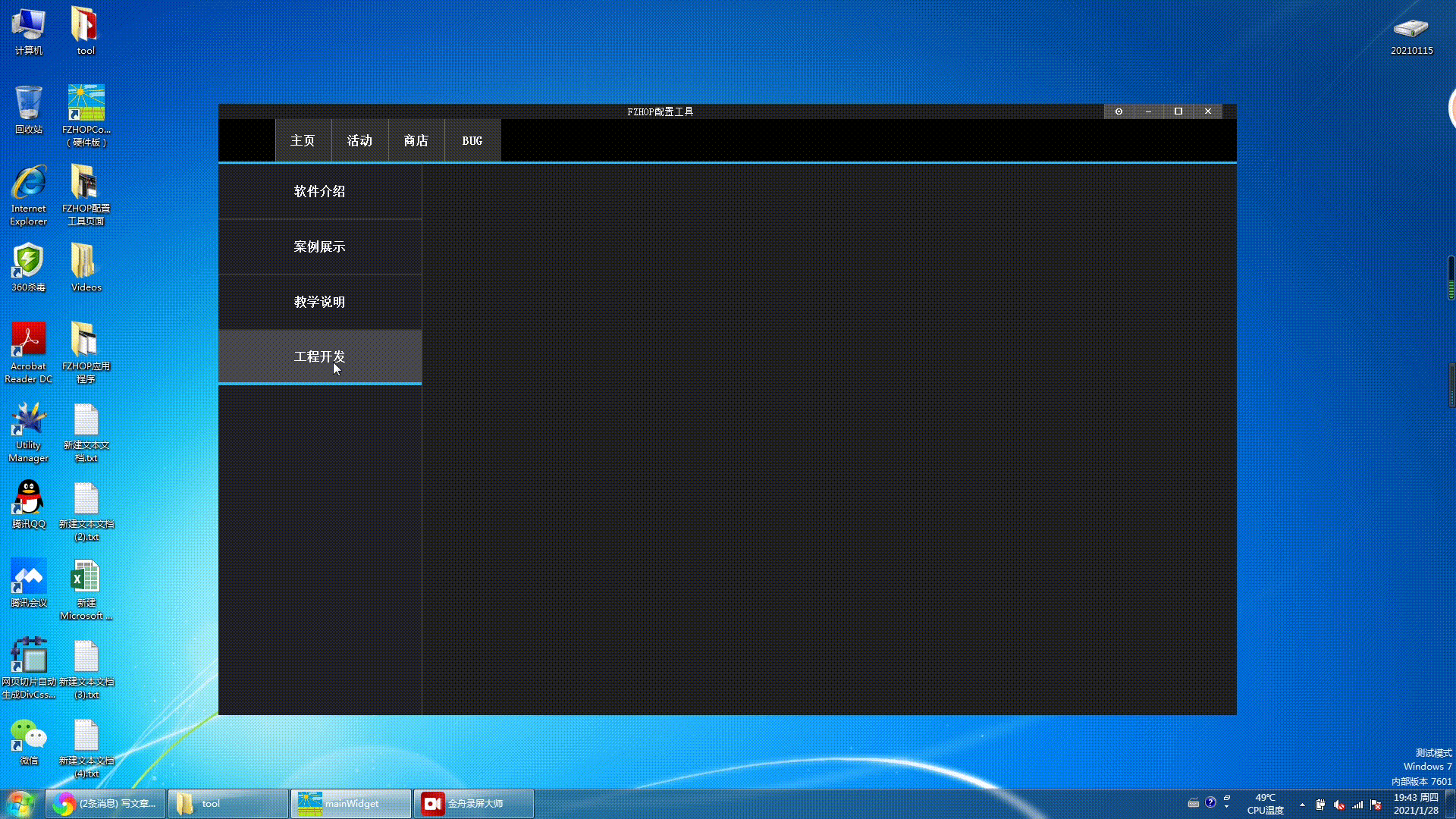Click the settings icon in title bar
The height and width of the screenshot is (819, 1456).
pos(1119,111)
